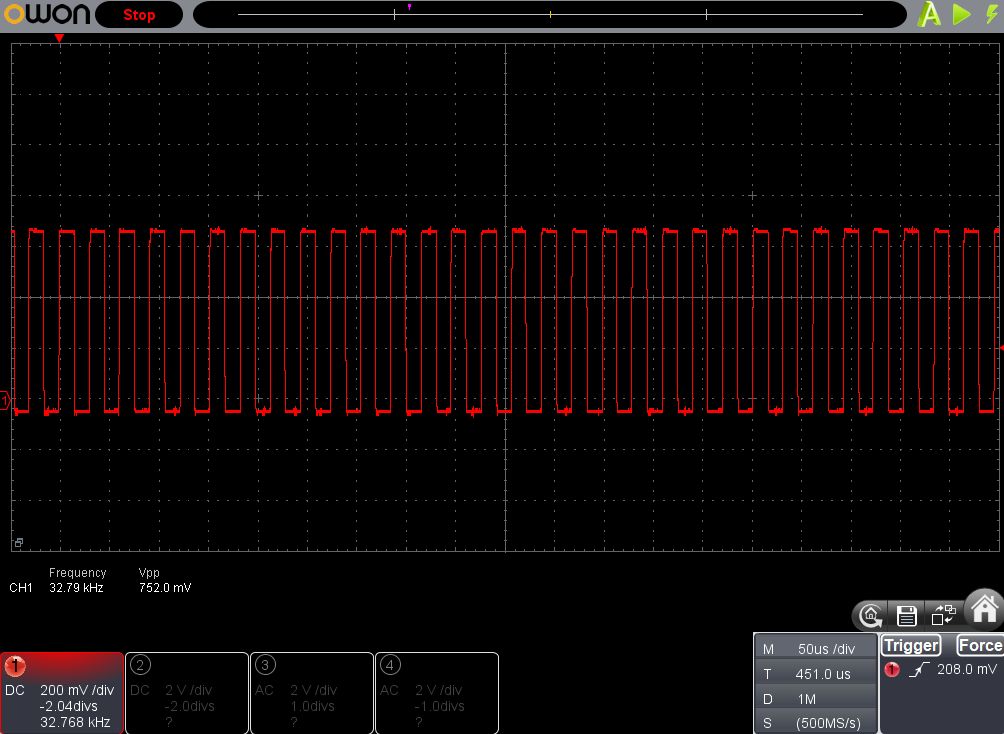
Task: Toggle the channel 2 number button
Action: (140, 665)
